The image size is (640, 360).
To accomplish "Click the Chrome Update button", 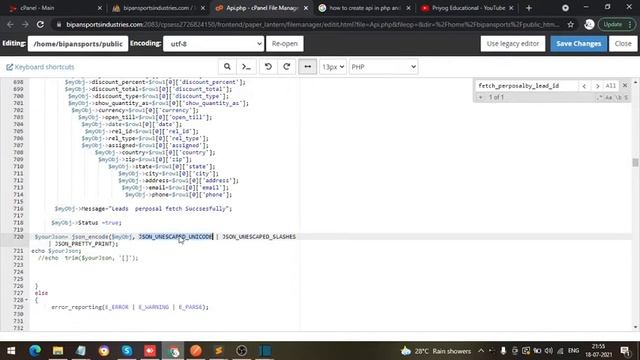I will click(617, 24).
